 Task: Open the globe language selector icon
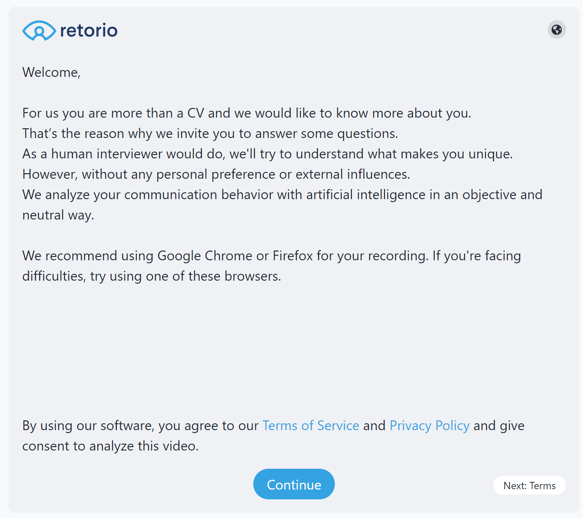[x=556, y=30]
